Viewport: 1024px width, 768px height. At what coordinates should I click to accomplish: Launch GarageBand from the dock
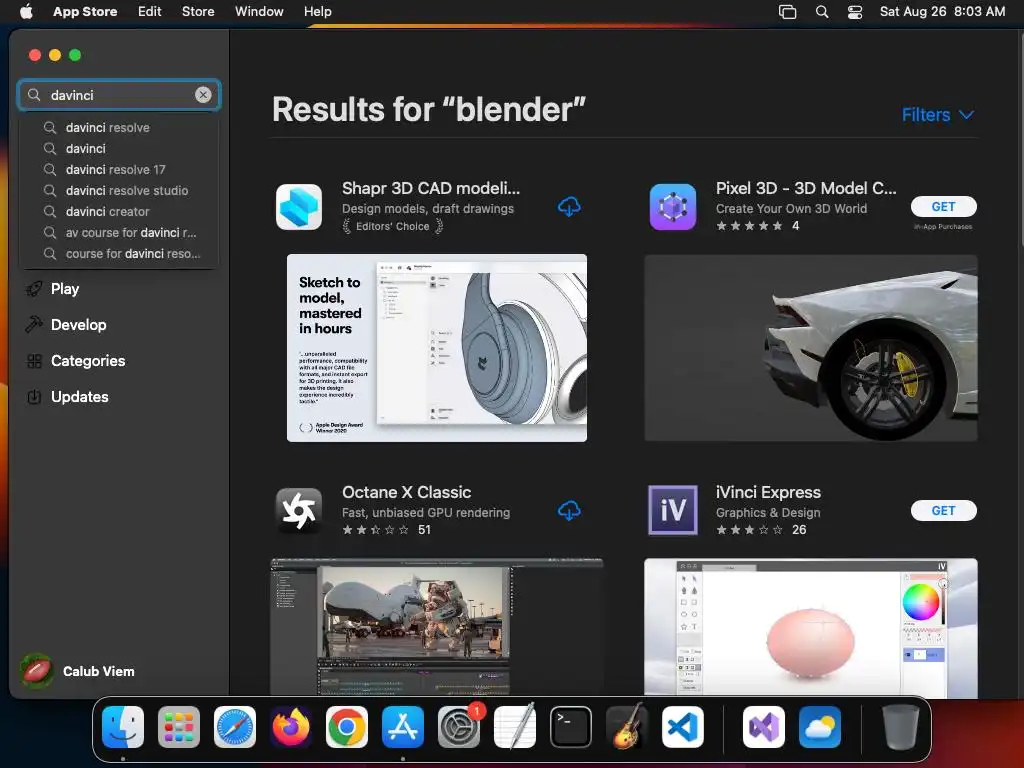[x=627, y=727]
